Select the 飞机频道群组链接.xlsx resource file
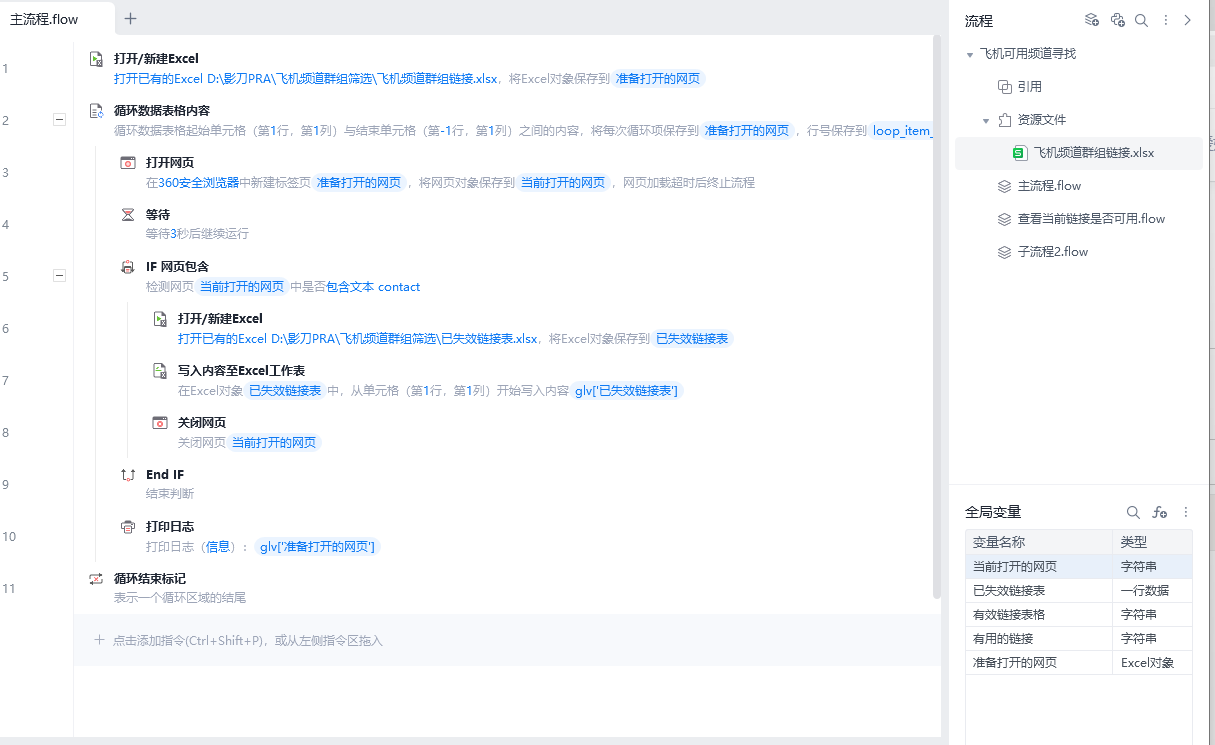 [1093, 153]
